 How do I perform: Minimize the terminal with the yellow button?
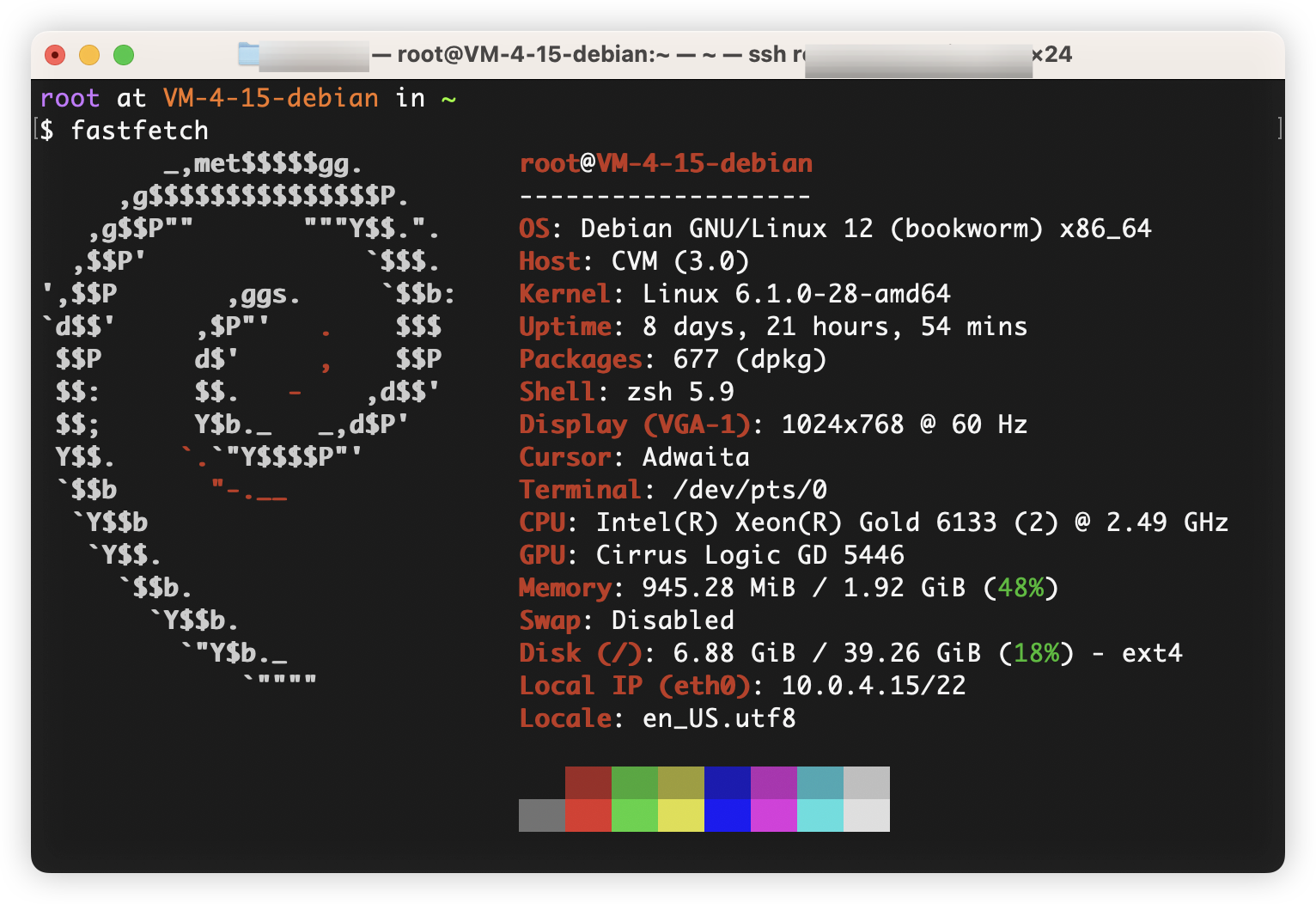click(89, 55)
